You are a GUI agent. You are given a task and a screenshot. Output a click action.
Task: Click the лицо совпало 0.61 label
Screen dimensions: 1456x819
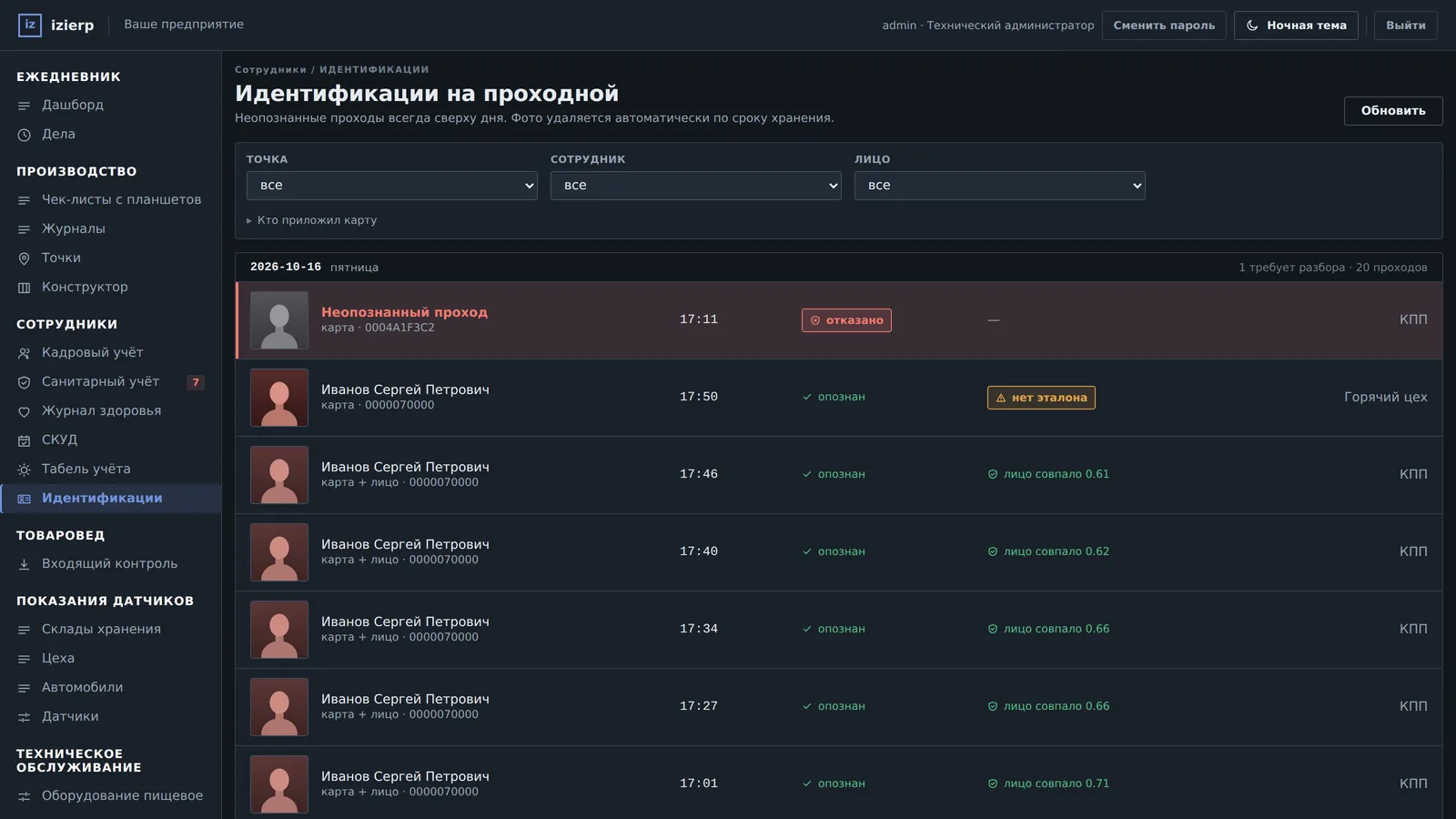tap(1048, 474)
